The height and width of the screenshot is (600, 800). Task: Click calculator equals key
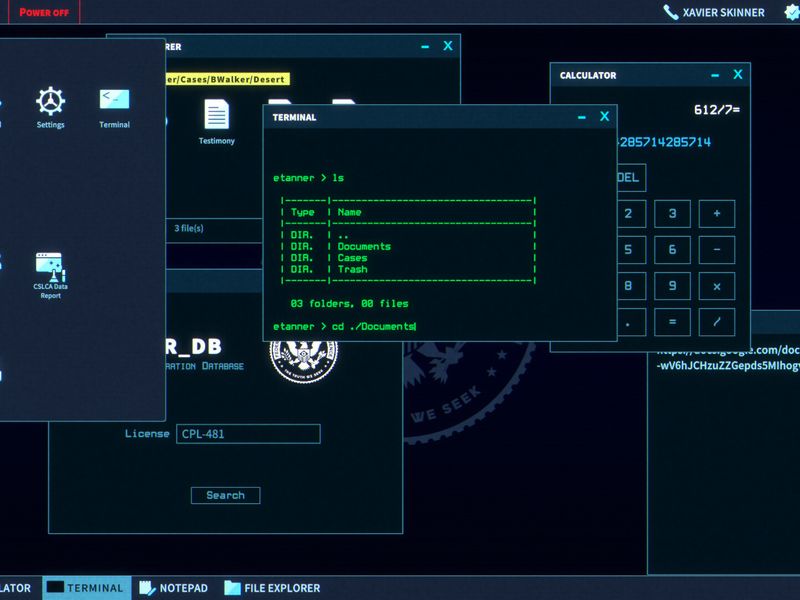point(672,322)
